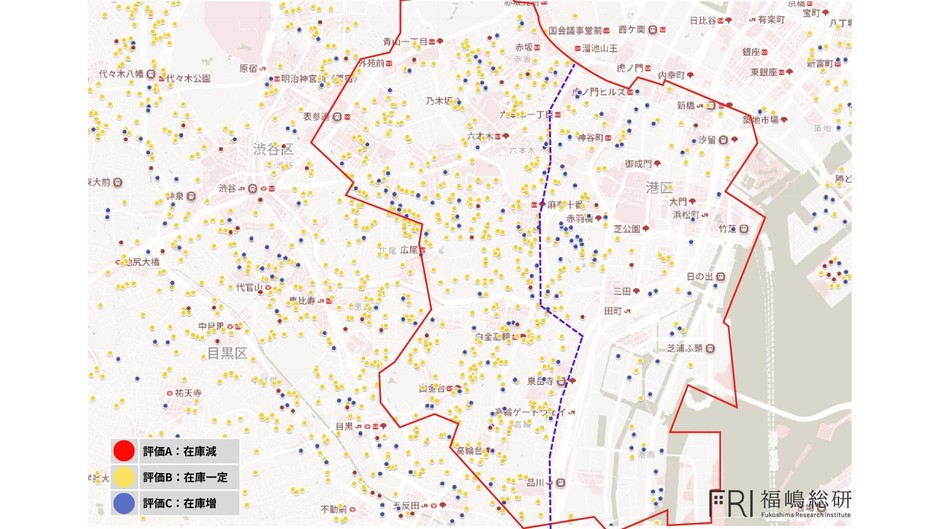This screenshot has width=940, height=529.
Task: Click the 白金台 station label
Action: tap(432, 389)
